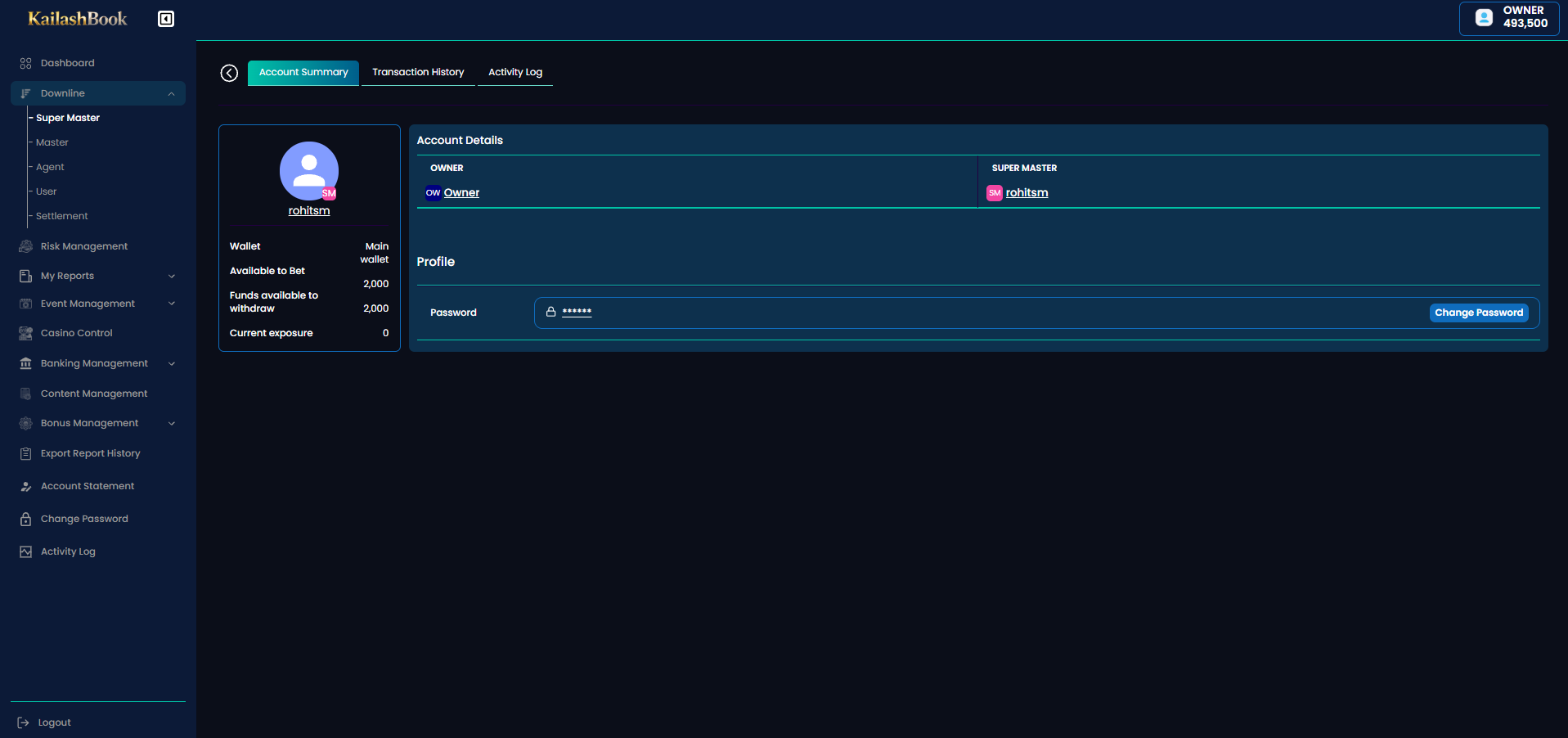Viewport: 1568px width, 738px height.
Task: Click the Account Details heading
Action: [460, 141]
